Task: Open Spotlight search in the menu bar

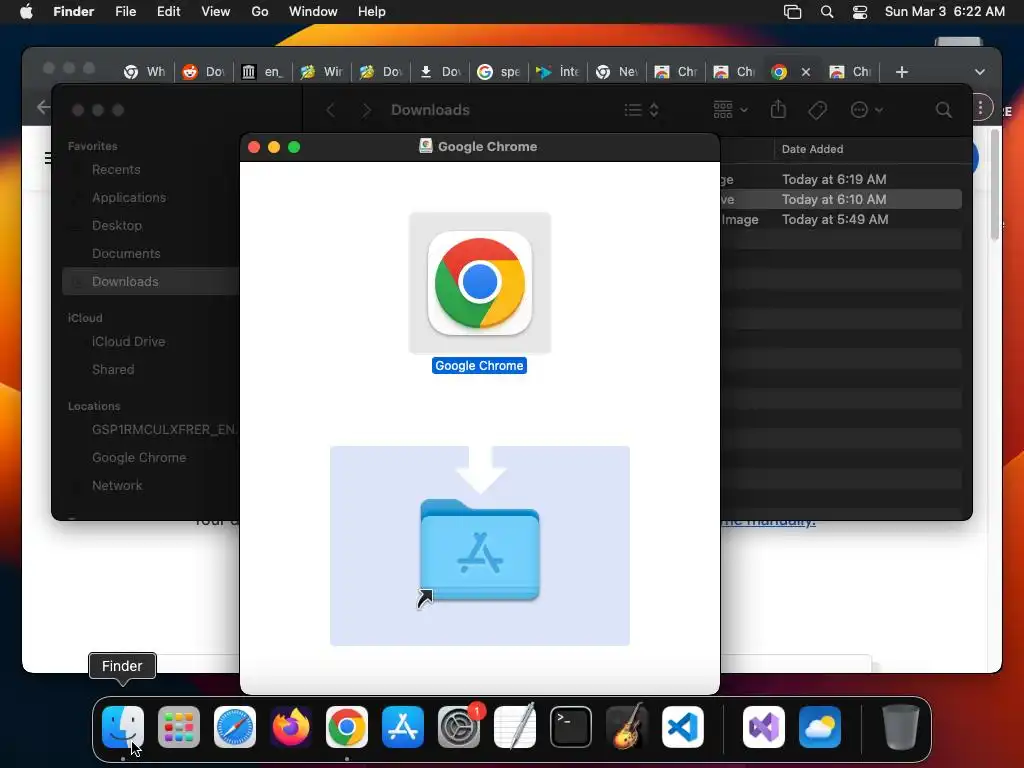Action: click(x=827, y=12)
